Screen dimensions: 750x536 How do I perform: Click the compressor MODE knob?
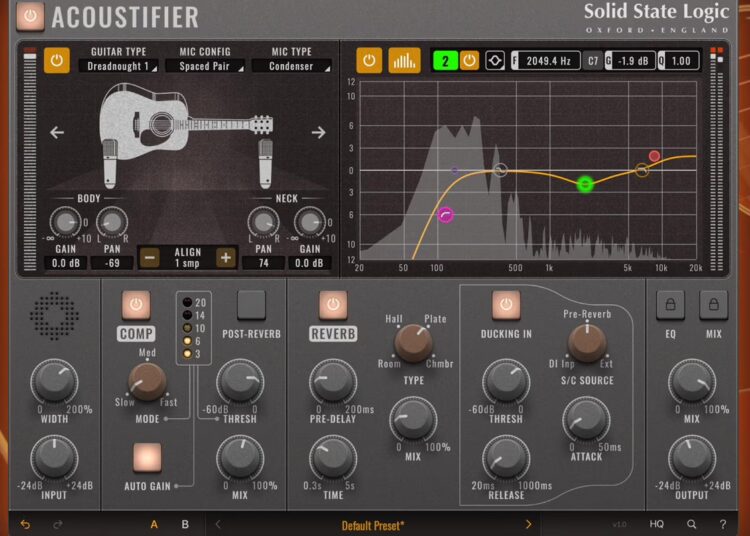(x=147, y=382)
